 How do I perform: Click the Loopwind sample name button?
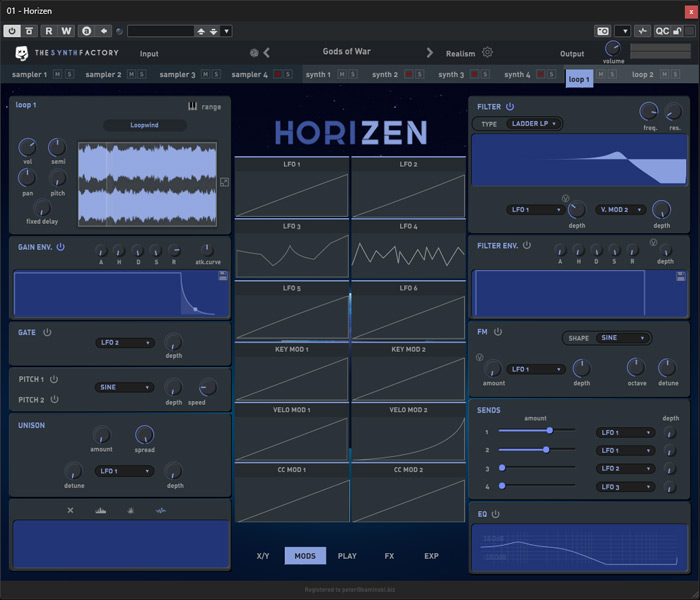[x=145, y=125]
